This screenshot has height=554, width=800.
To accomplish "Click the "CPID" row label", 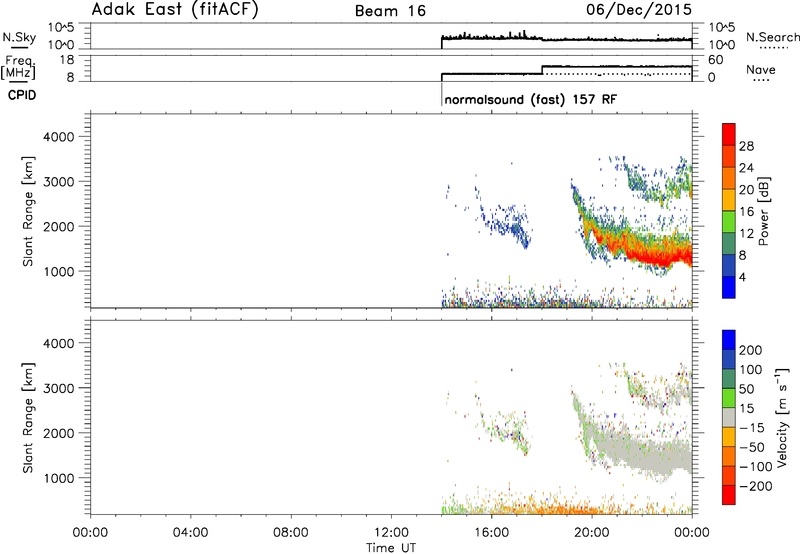I will tap(22, 95).
